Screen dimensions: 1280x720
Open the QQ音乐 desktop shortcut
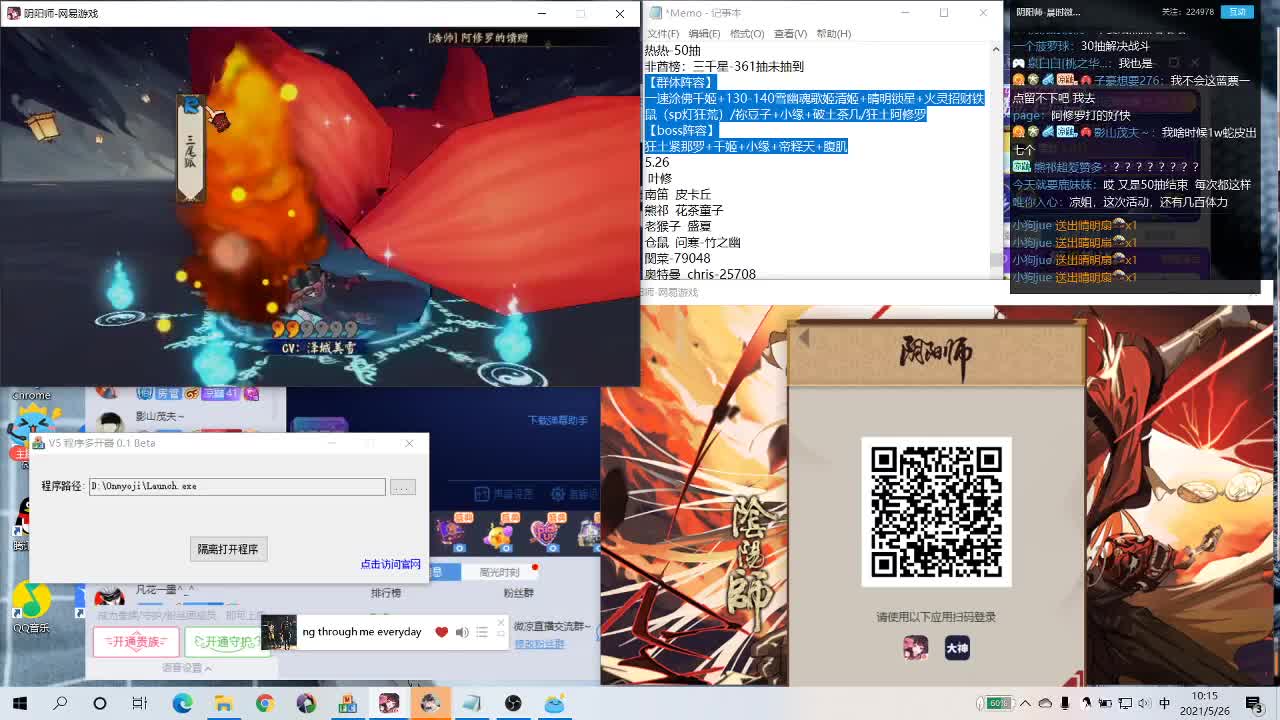[x=31, y=606]
